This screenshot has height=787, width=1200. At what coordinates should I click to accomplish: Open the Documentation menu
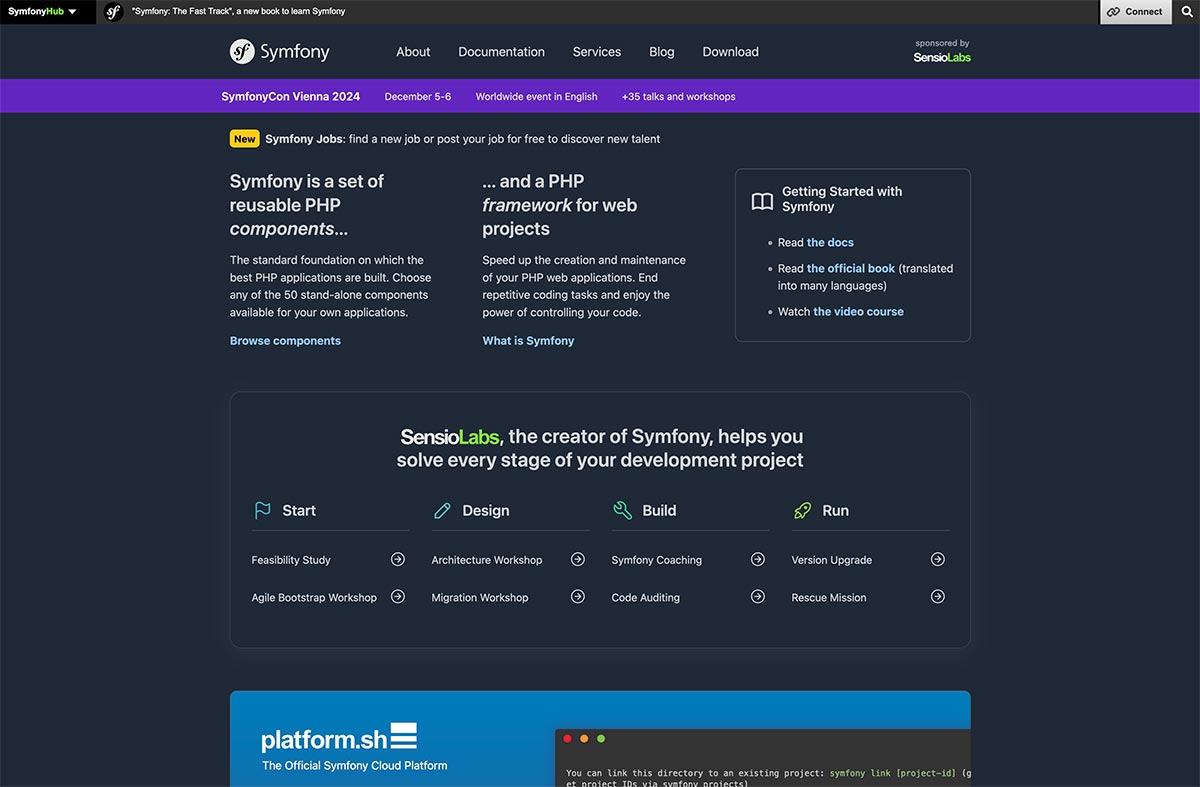click(502, 52)
